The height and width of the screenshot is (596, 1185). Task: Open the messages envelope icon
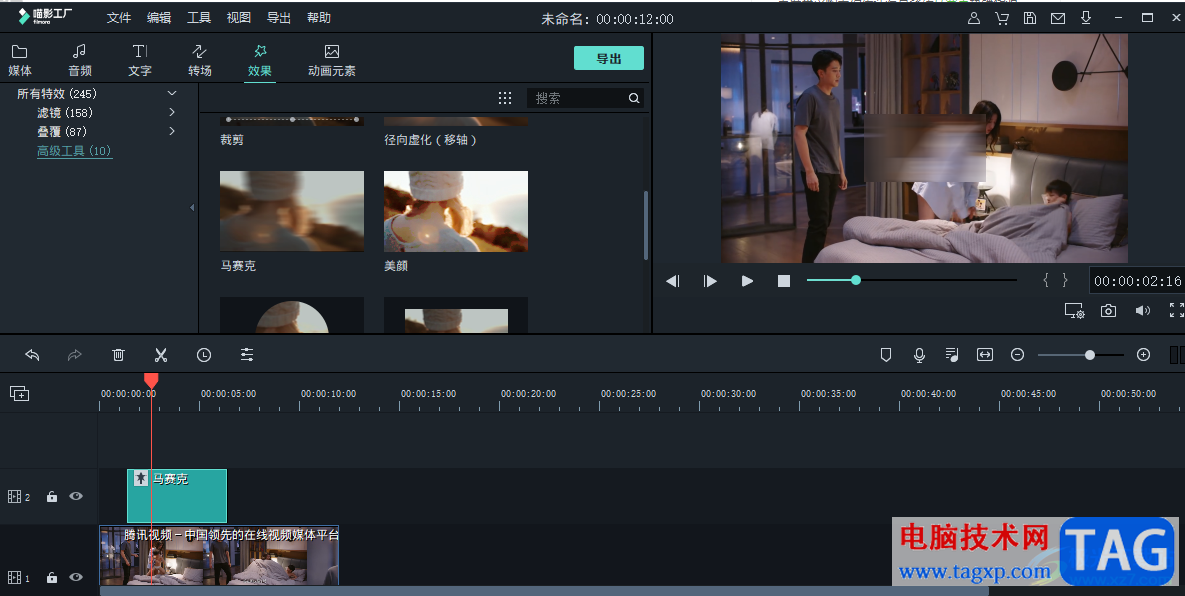coord(1058,18)
